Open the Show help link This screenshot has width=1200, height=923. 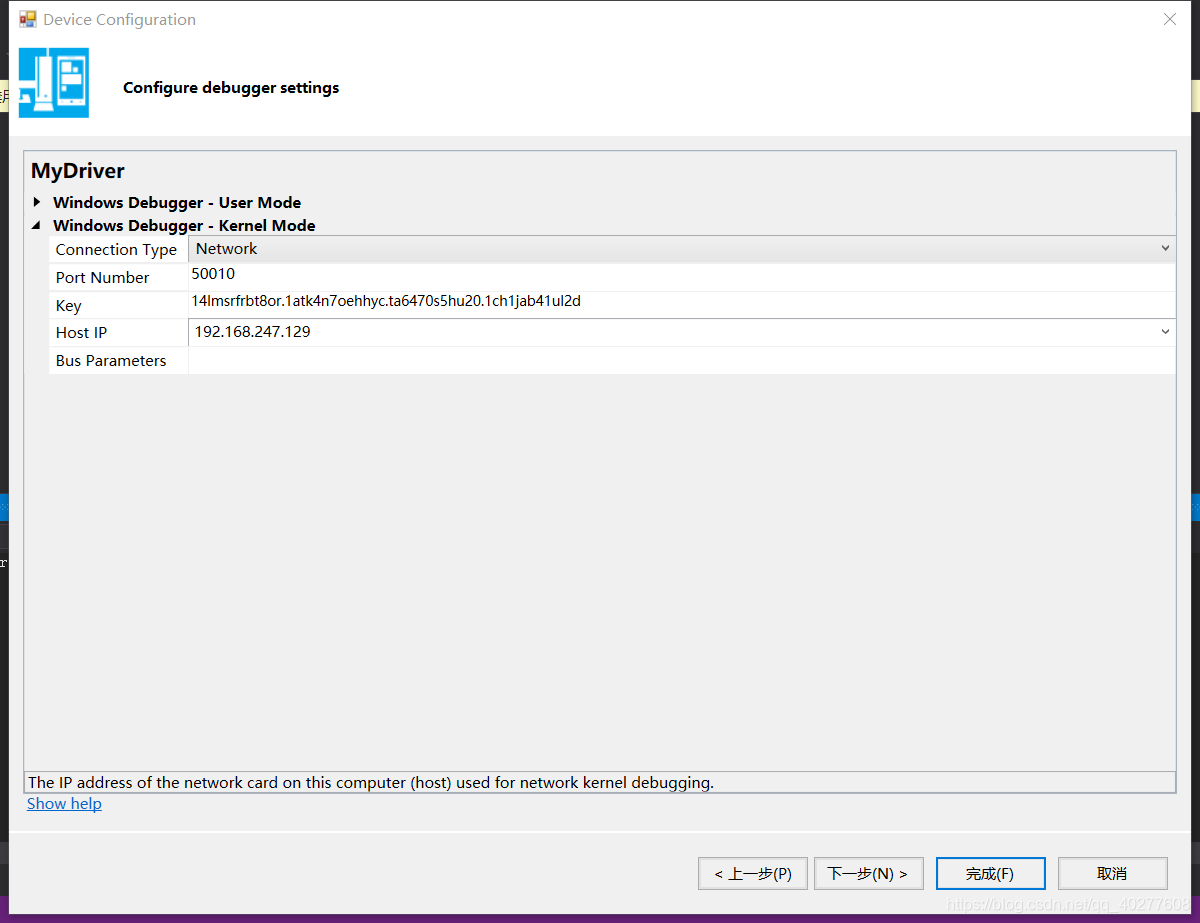[64, 804]
